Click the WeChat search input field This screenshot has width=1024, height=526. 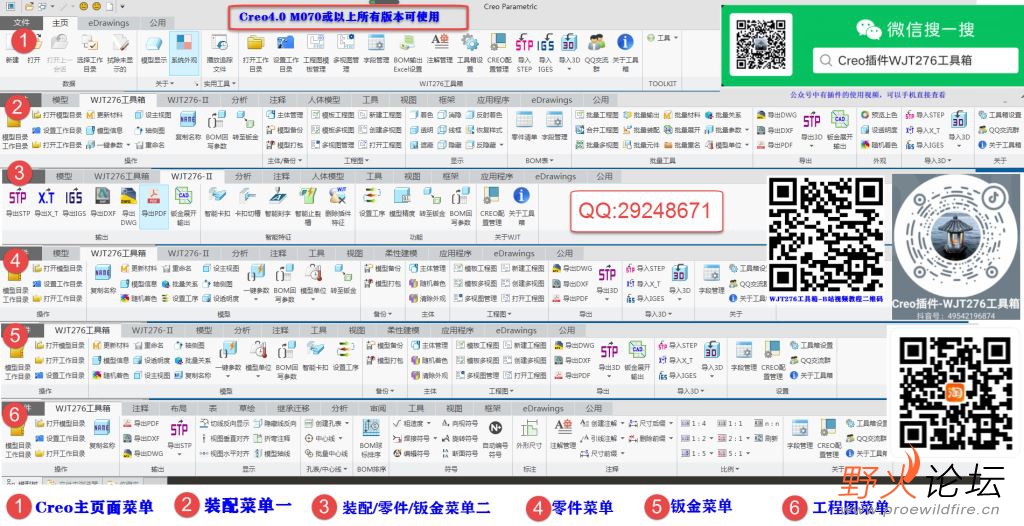pyautogui.click(x=914, y=61)
